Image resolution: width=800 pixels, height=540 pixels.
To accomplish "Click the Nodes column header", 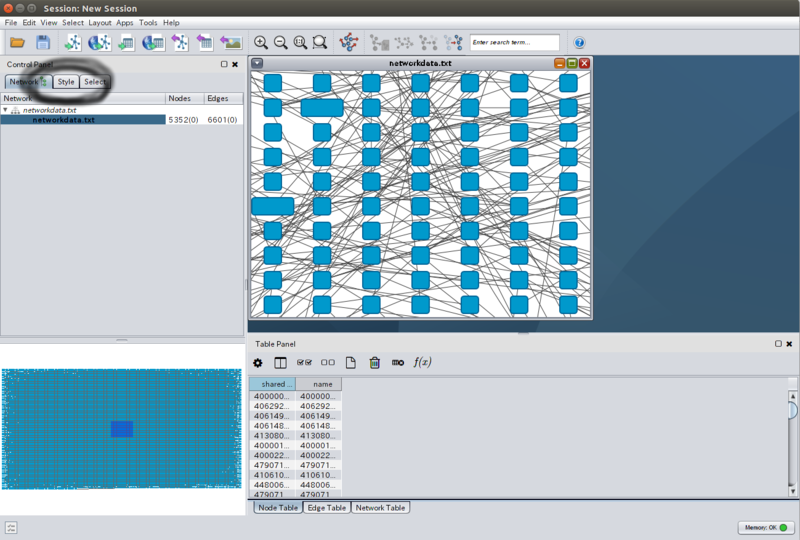I will 184,98.
